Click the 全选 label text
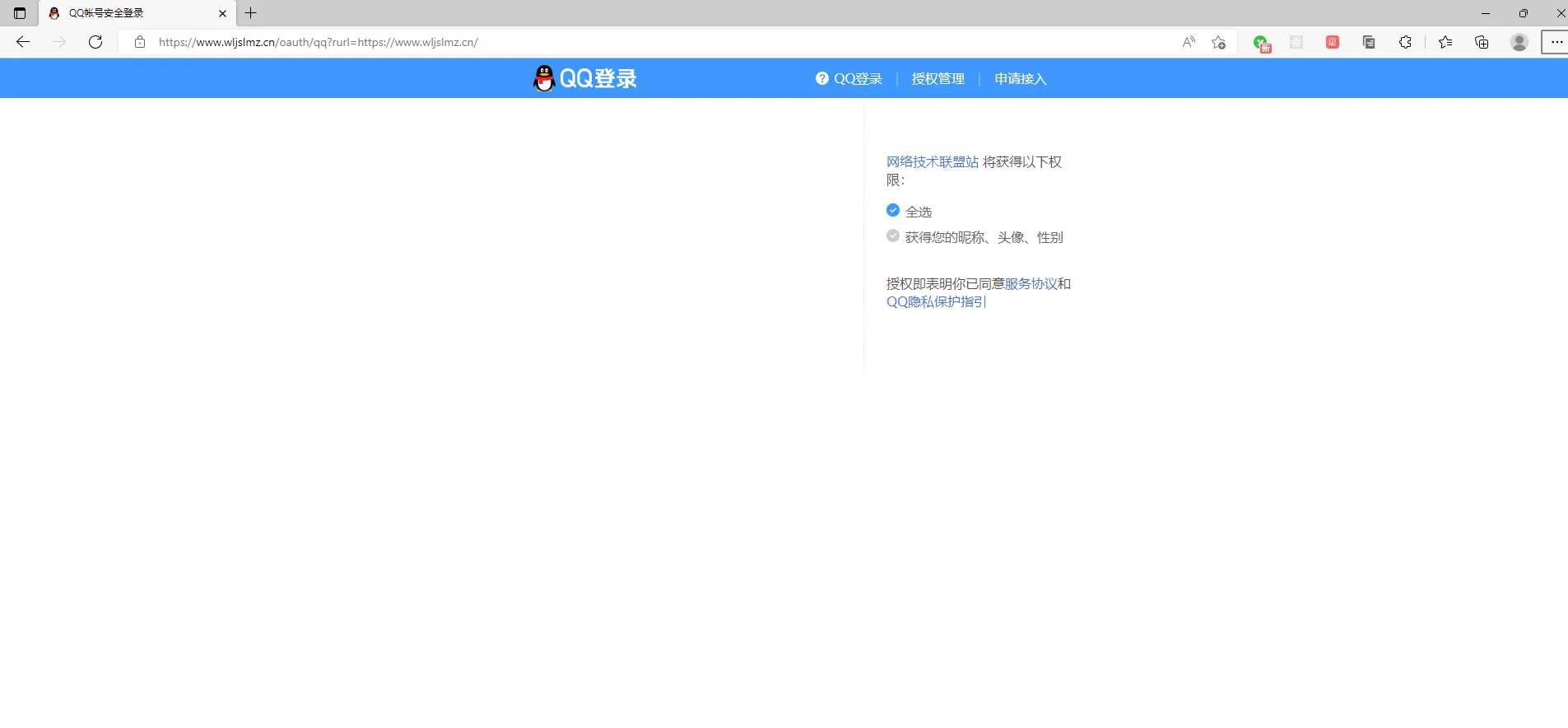 (919, 212)
